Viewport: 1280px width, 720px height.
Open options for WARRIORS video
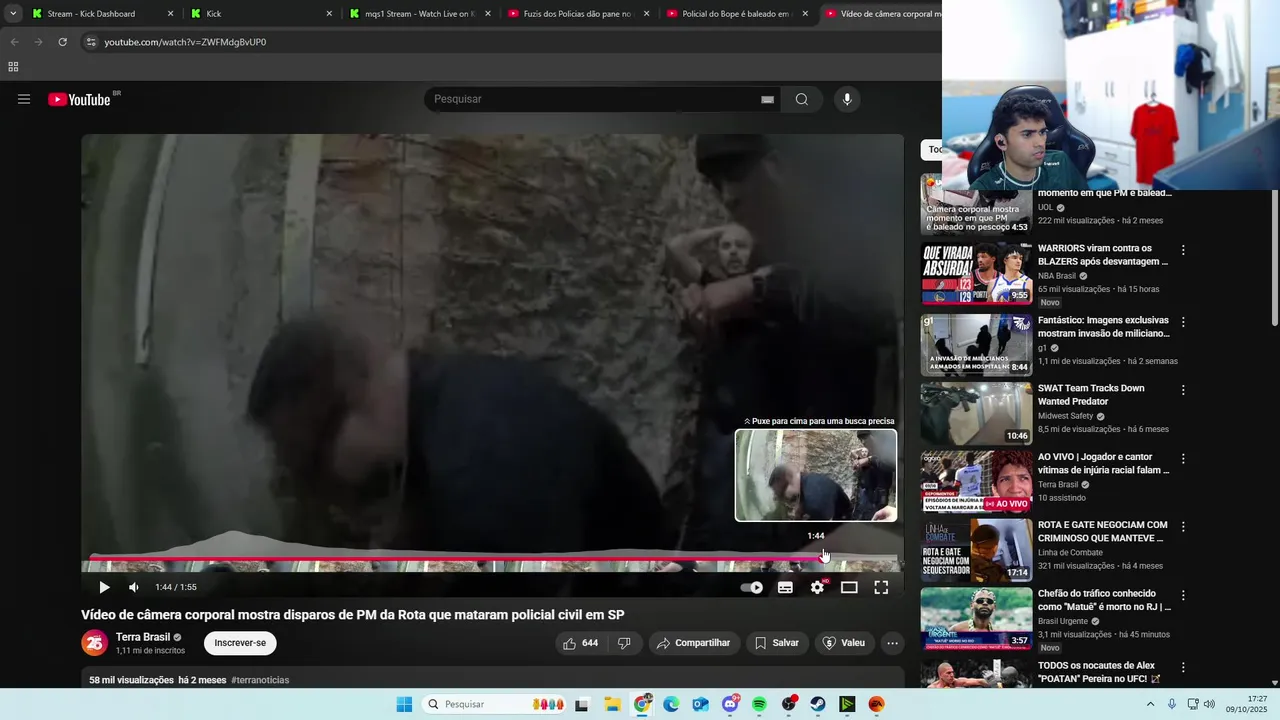click(1183, 250)
